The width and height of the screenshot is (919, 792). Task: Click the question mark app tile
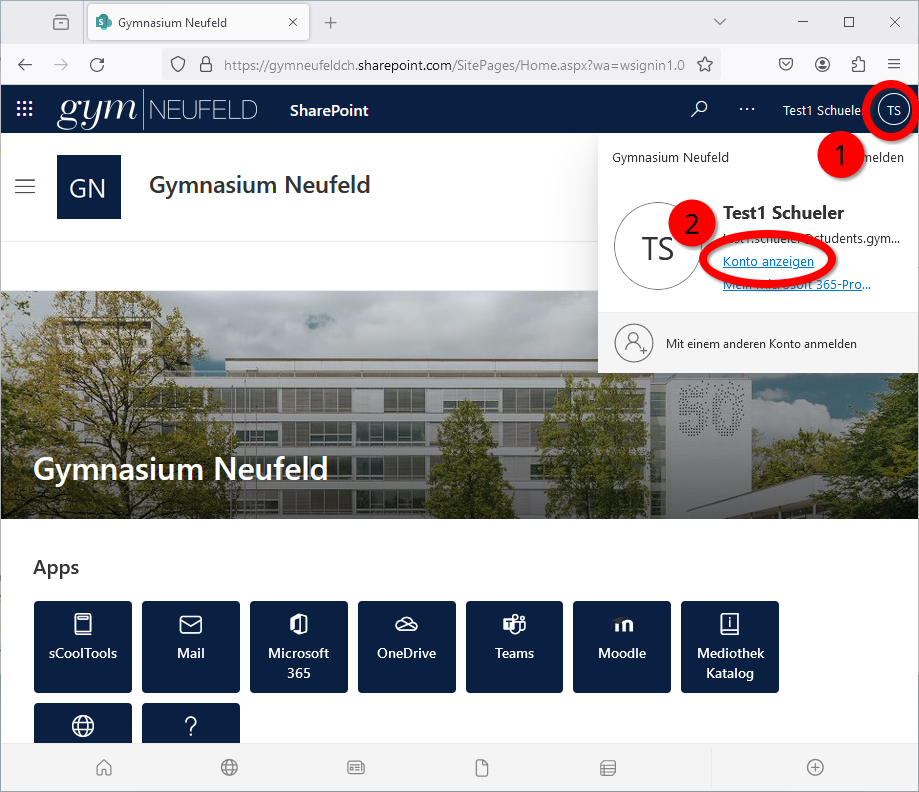click(x=190, y=722)
